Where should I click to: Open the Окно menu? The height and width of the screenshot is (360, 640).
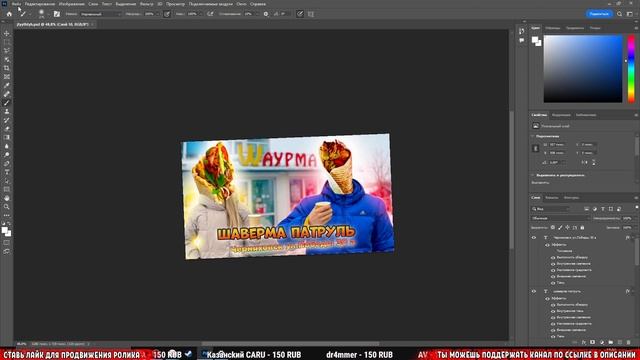tap(241, 4)
